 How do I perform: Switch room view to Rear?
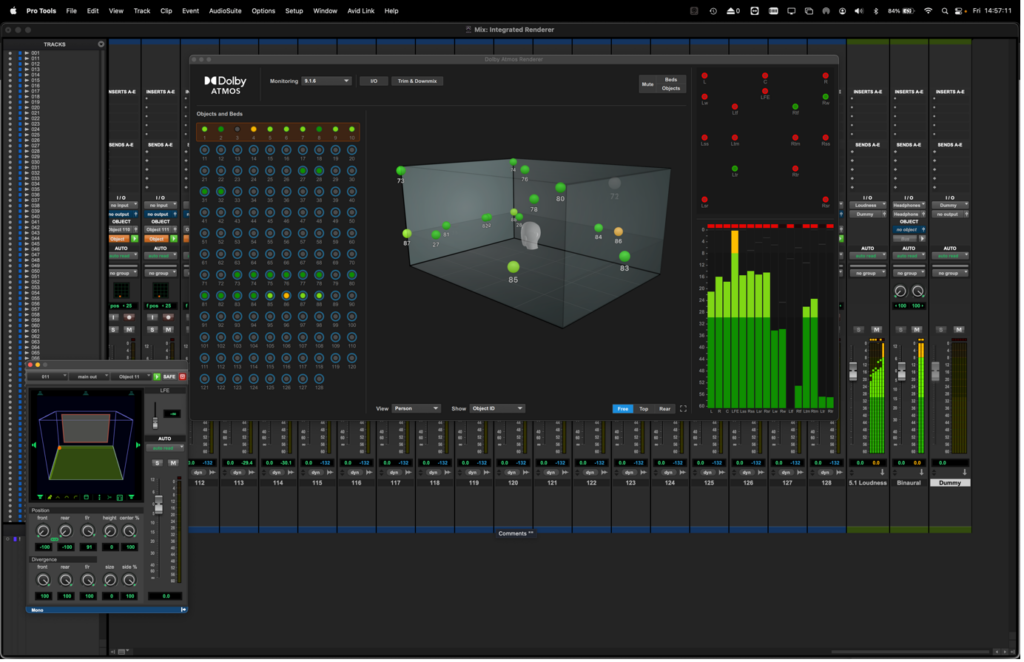point(664,409)
